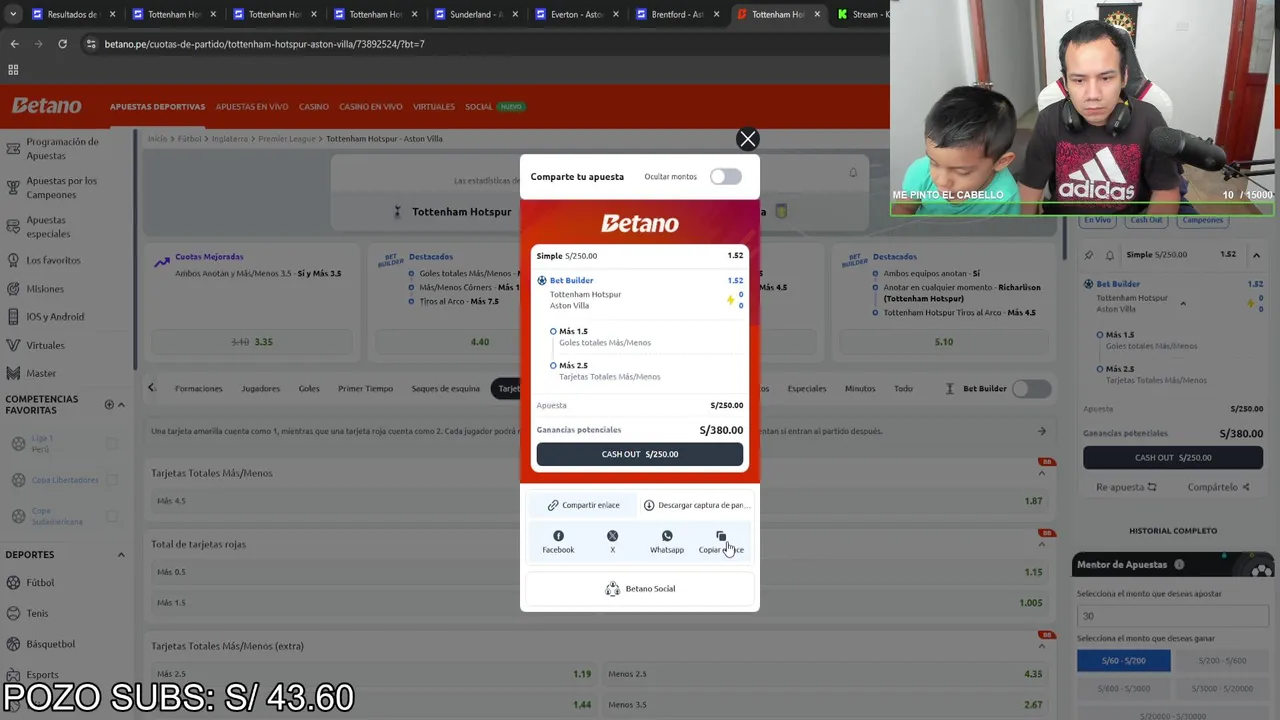Collapse the Deportes section
Screen dimensions: 1280x720
pyautogui.click(x=121, y=555)
